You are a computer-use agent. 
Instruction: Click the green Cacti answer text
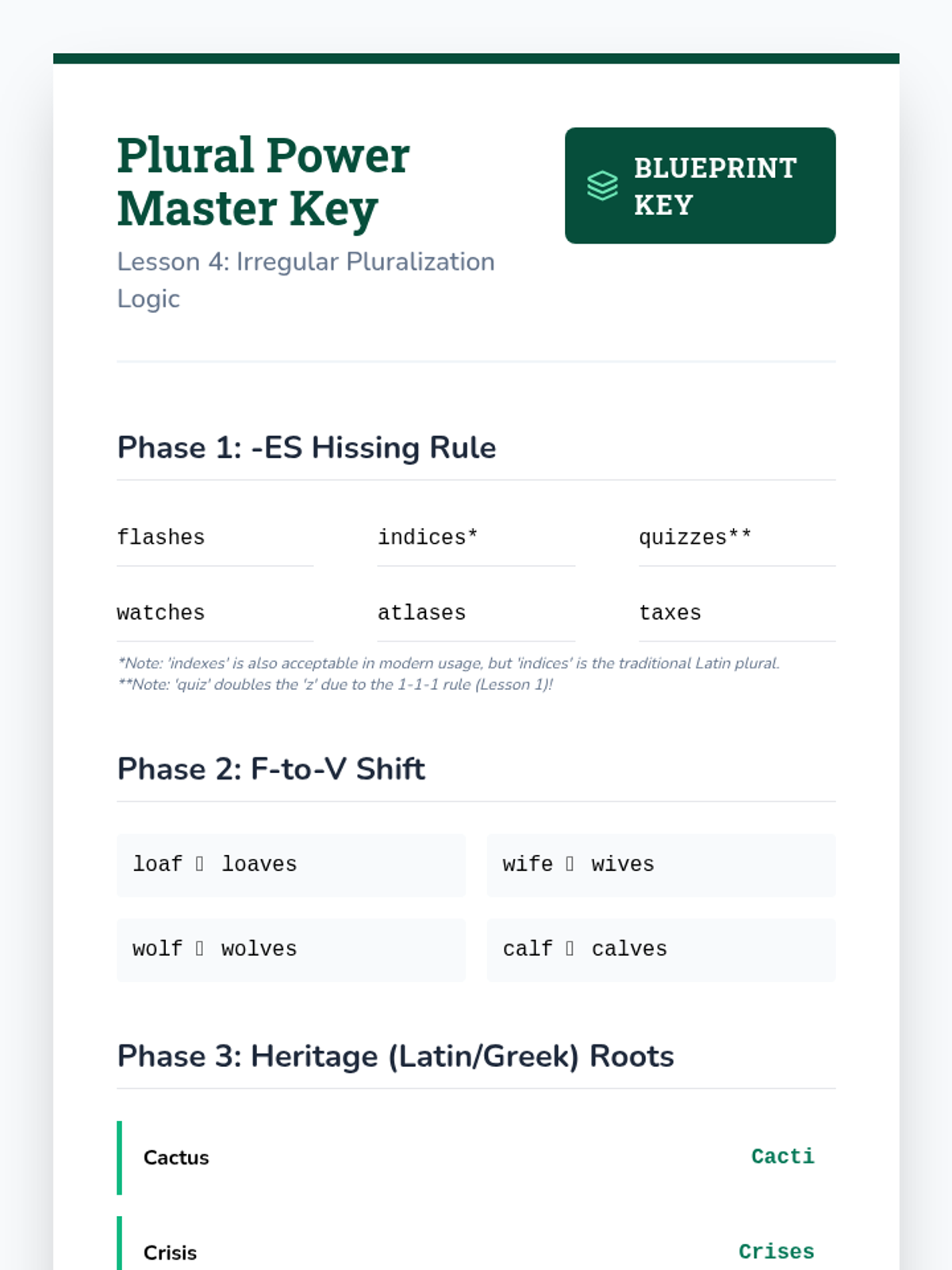(x=782, y=1156)
